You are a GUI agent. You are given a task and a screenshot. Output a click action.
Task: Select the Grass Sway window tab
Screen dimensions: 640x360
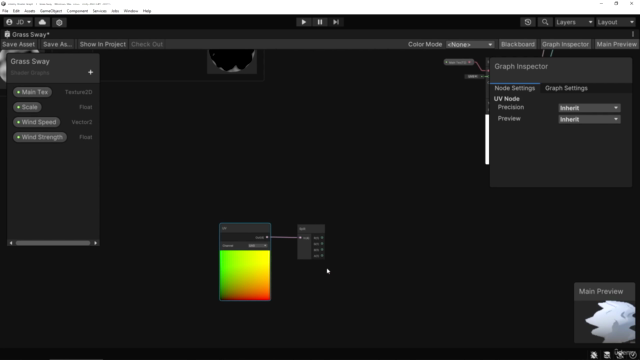point(27,35)
